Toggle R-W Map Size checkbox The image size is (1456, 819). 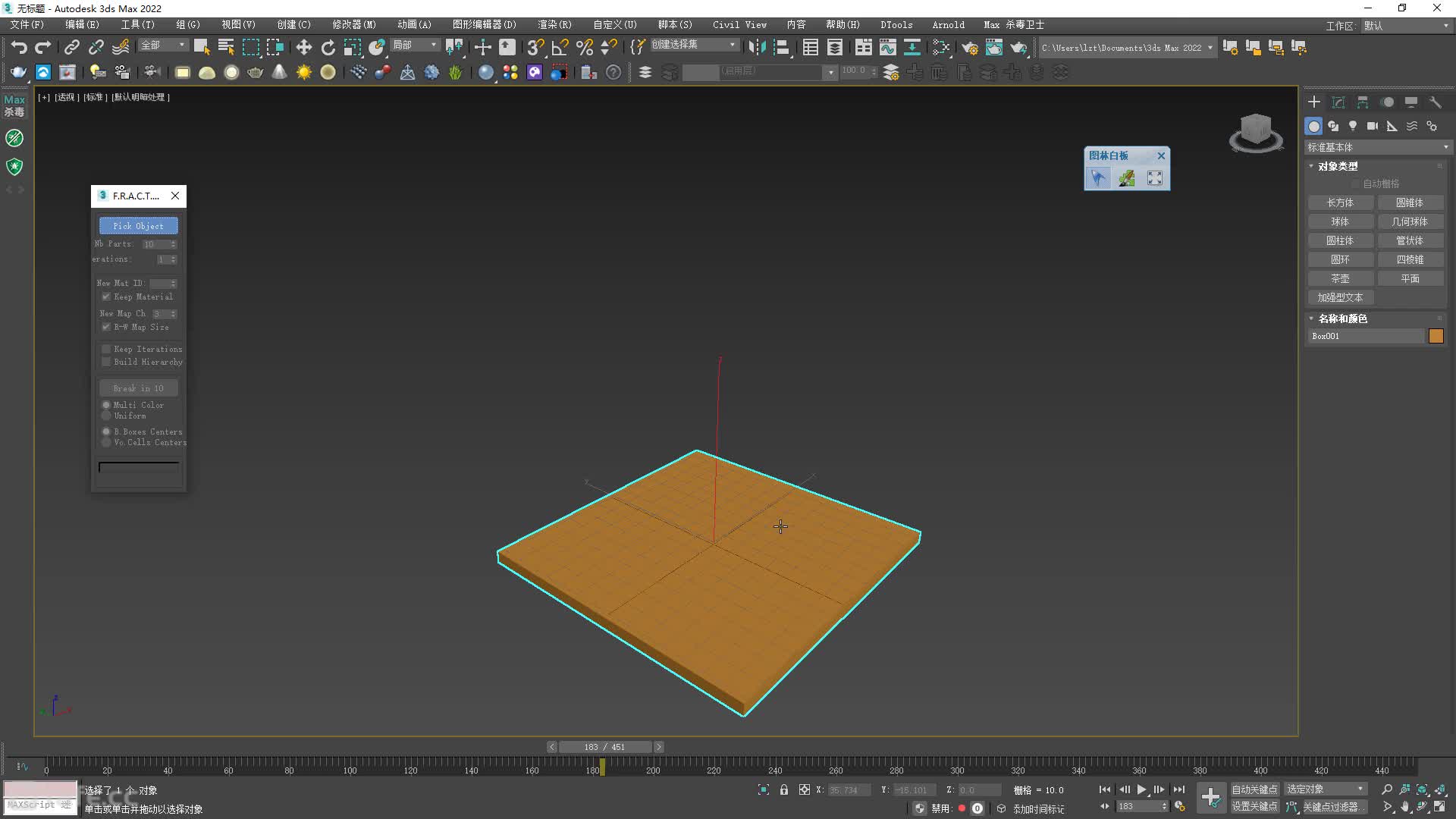click(106, 327)
